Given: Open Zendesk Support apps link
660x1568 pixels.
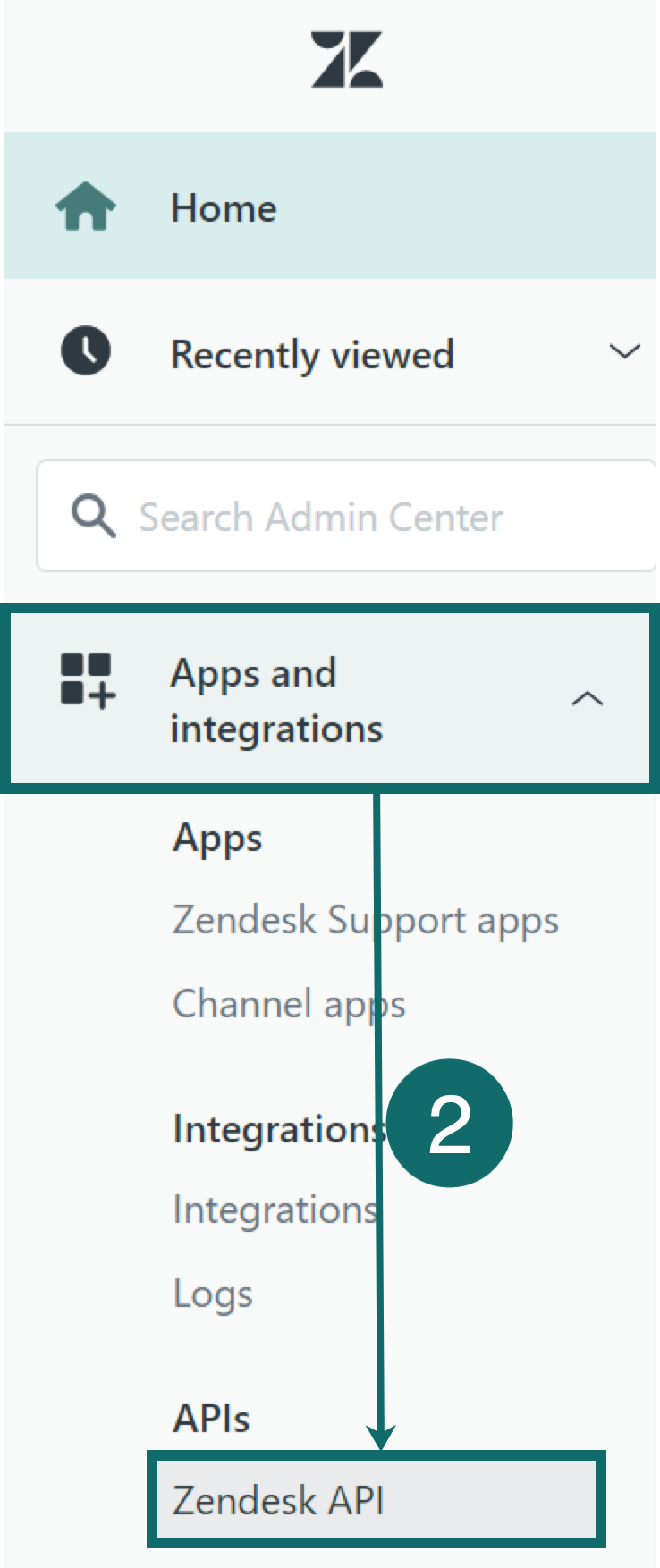Looking at the screenshot, I should (x=366, y=922).
